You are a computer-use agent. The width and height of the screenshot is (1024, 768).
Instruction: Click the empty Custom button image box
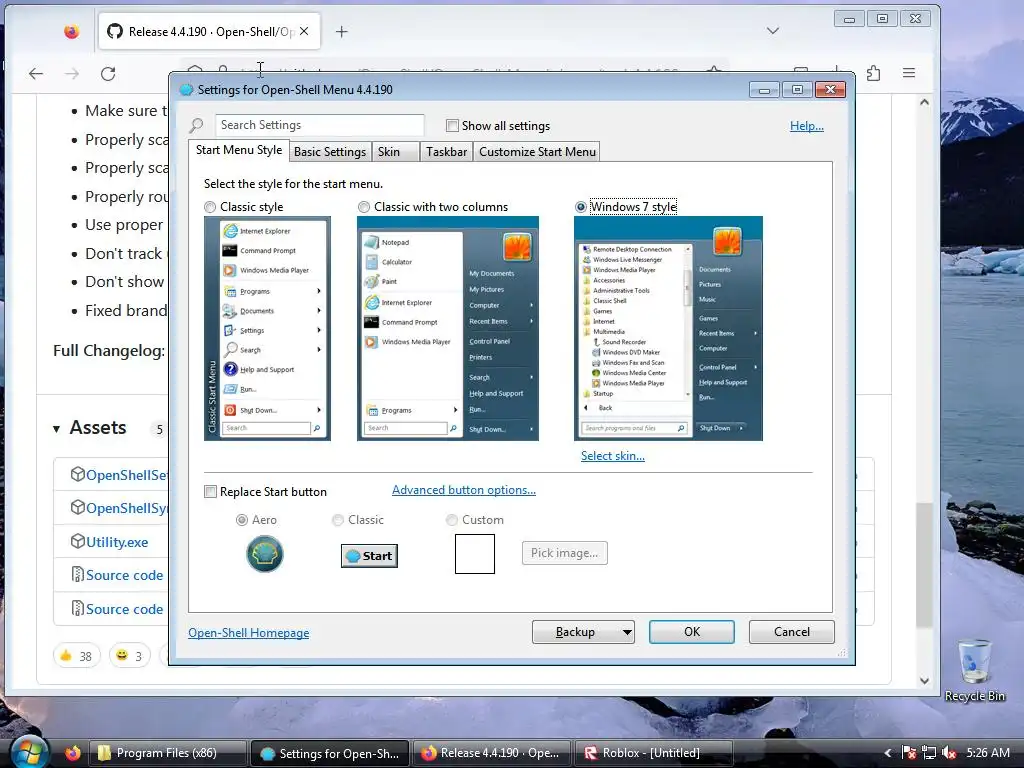(x=475, y=554)
